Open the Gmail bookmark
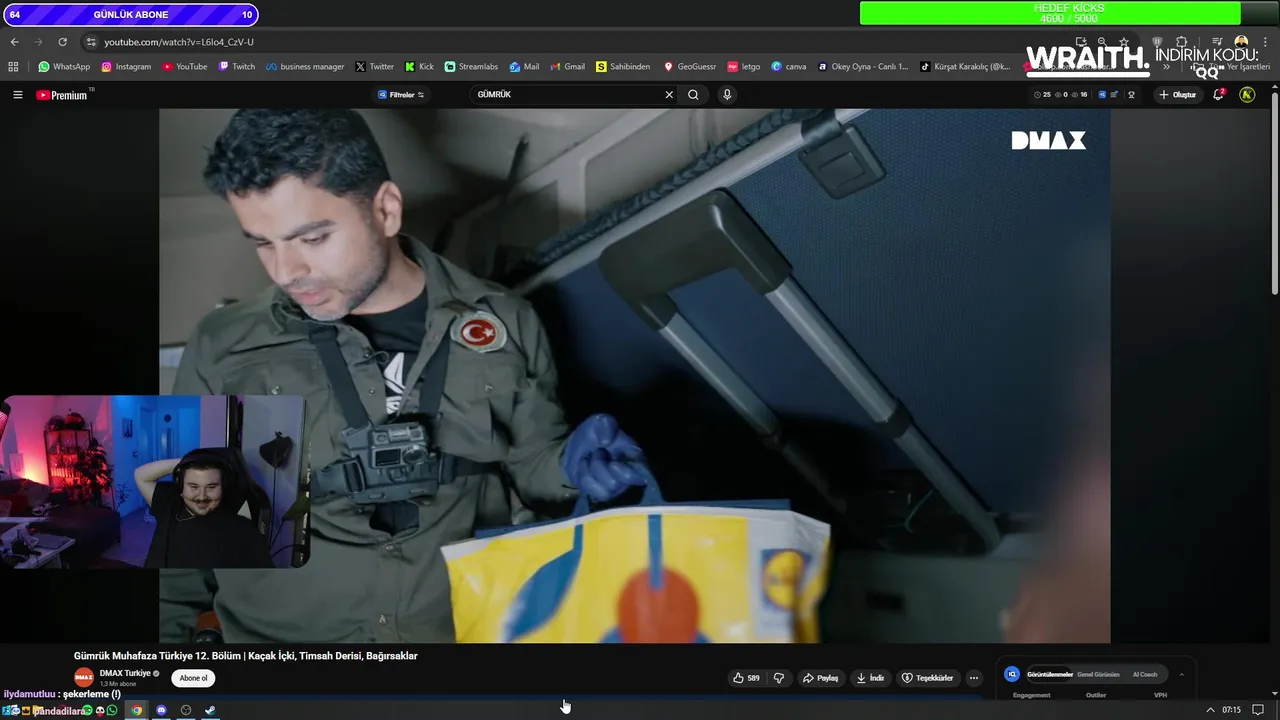Image resolution: width=1280 pixels, height=720 pixels. [x=567, y=67]
